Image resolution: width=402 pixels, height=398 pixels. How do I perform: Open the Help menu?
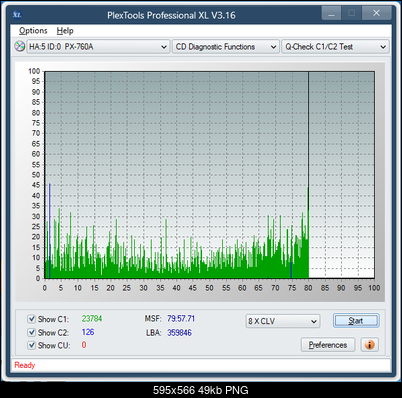click(65, 31)
